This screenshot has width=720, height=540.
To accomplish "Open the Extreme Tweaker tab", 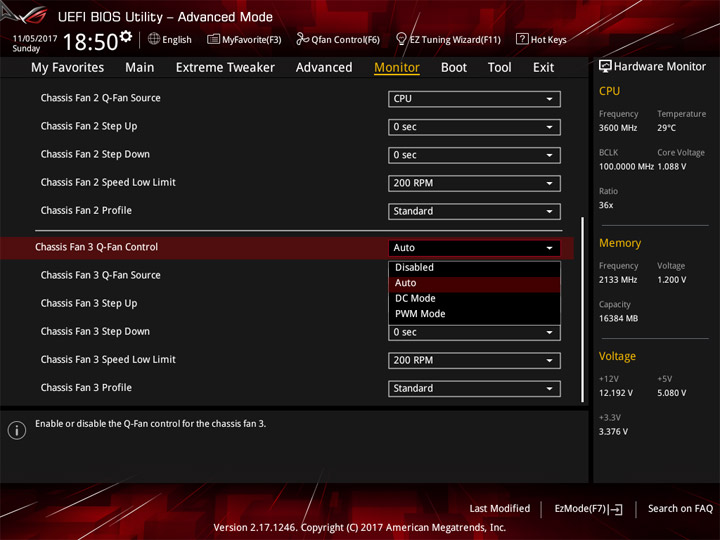I will (225, 68).
